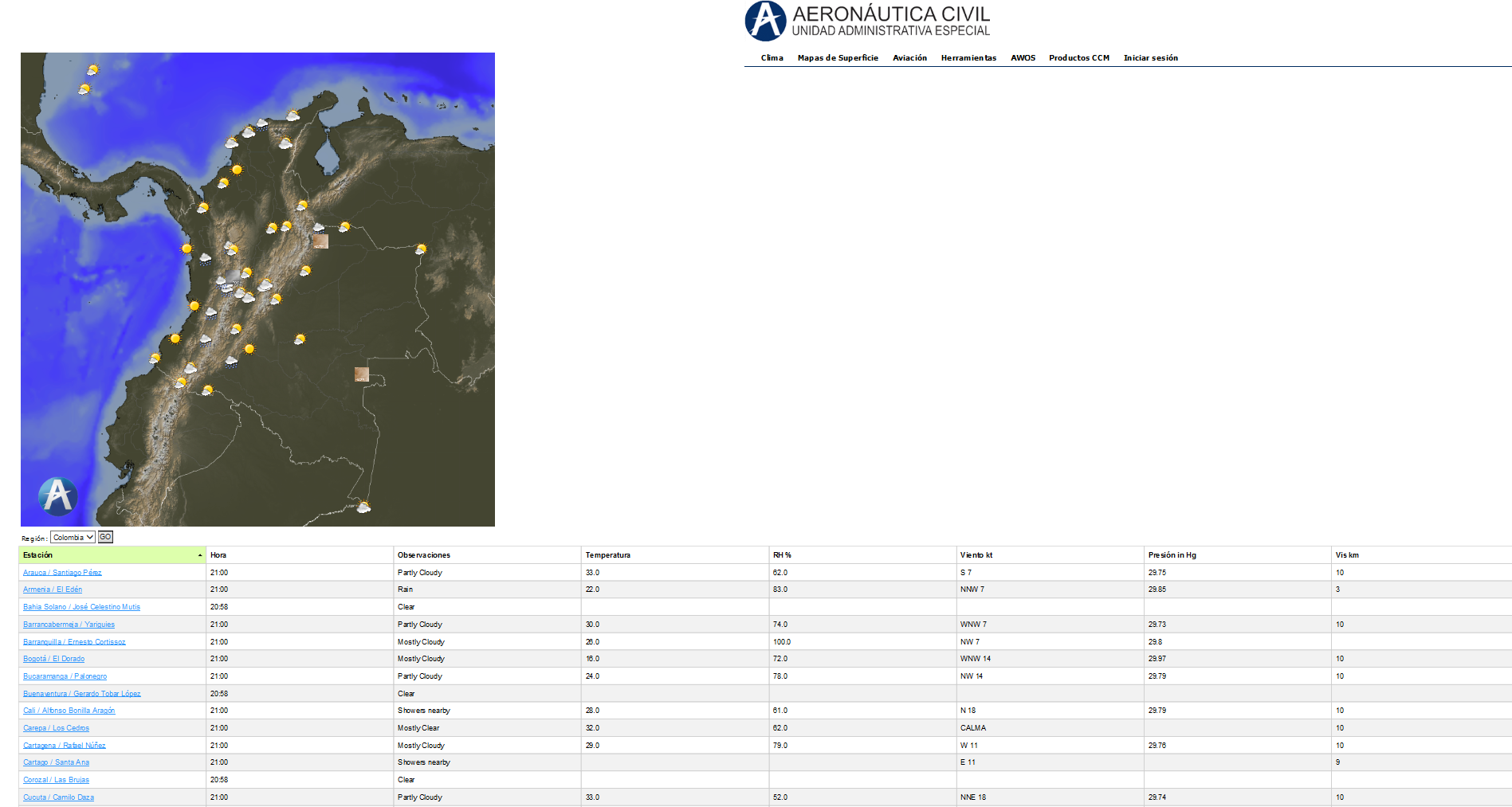1512x807 pixels.
Task: Click the WNW 14 wind value in Bogotá row
Action: point(976,659)
